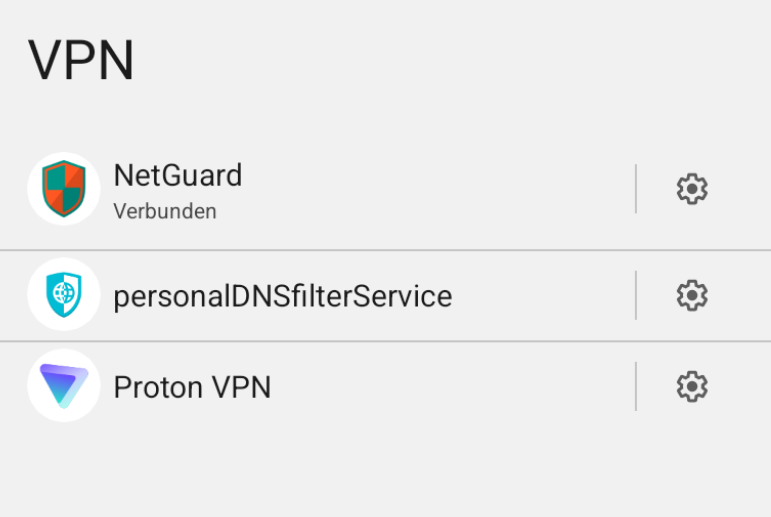This screenshot has width=771, height=517.
Task: Click the divider beside Proton VPN's gear
Action: tap(636, 386)
